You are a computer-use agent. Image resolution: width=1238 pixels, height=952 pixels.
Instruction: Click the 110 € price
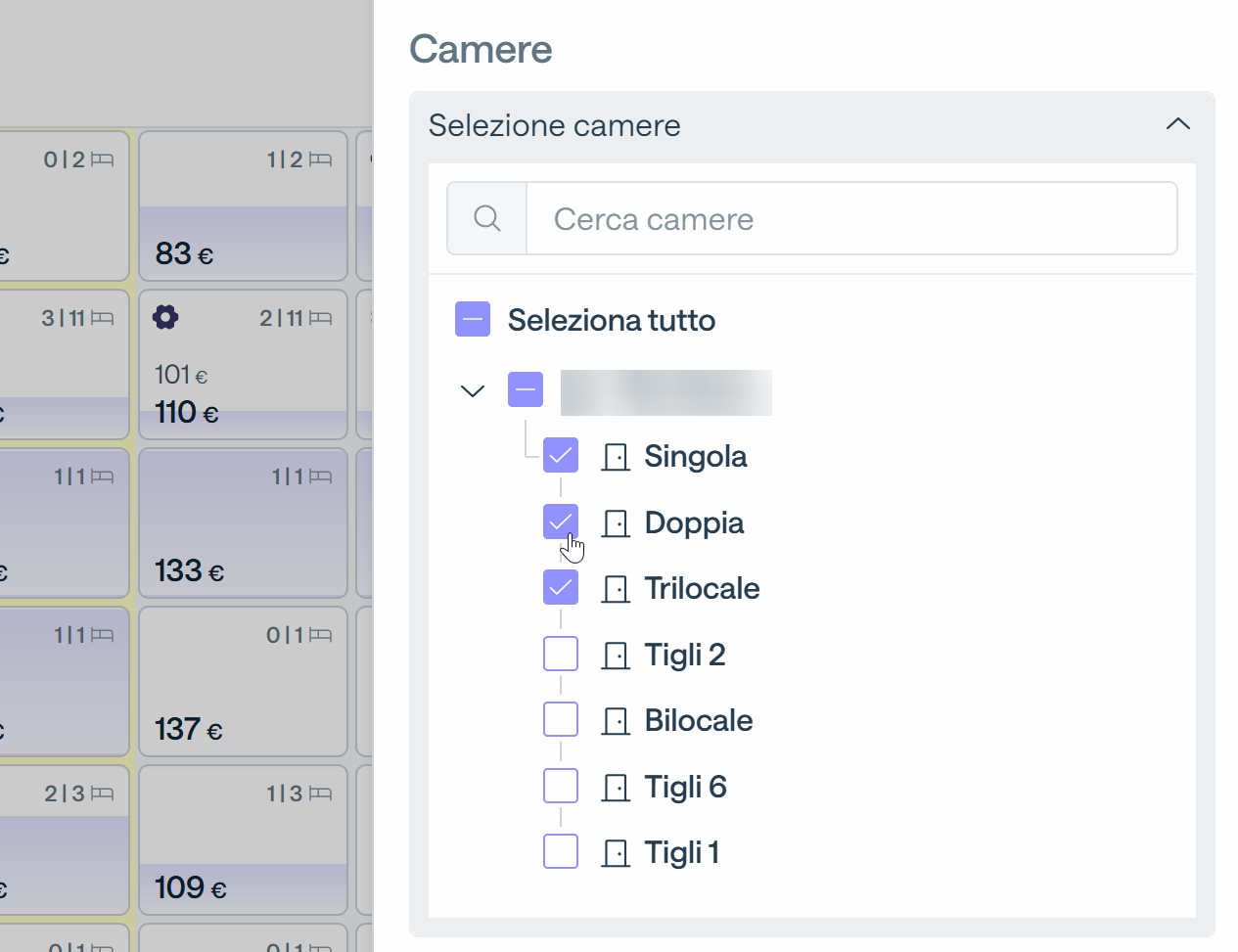tap(187, 413)
